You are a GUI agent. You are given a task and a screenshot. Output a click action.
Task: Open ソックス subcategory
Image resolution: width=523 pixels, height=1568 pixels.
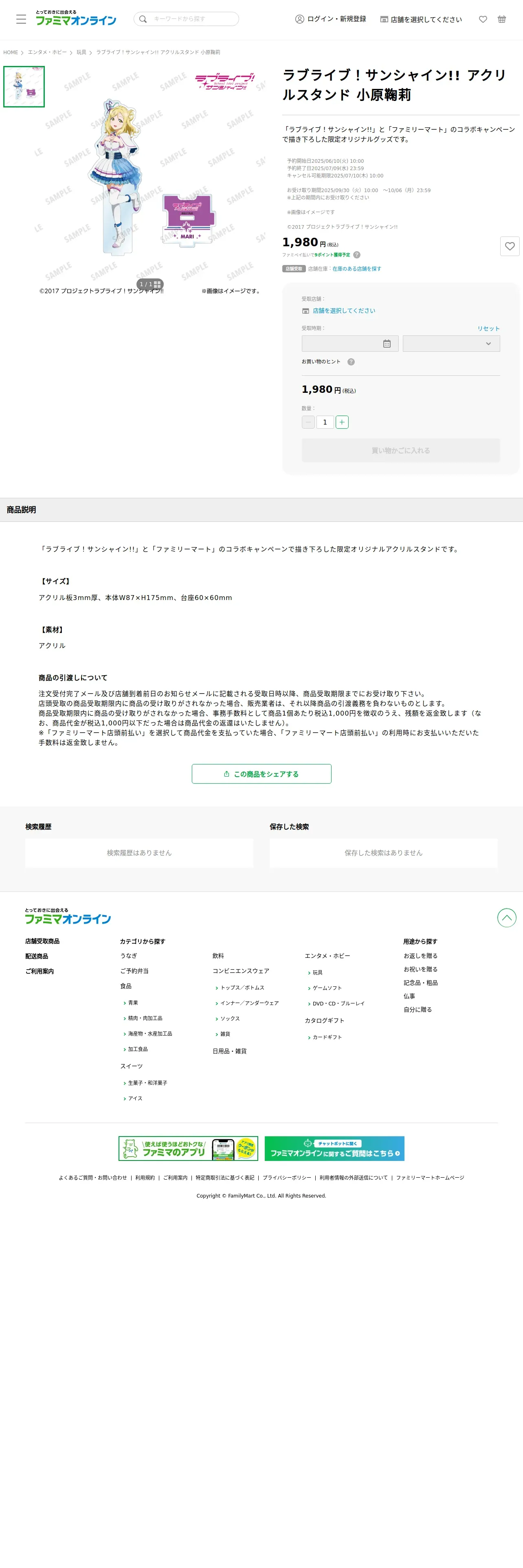click(230, 1018)
